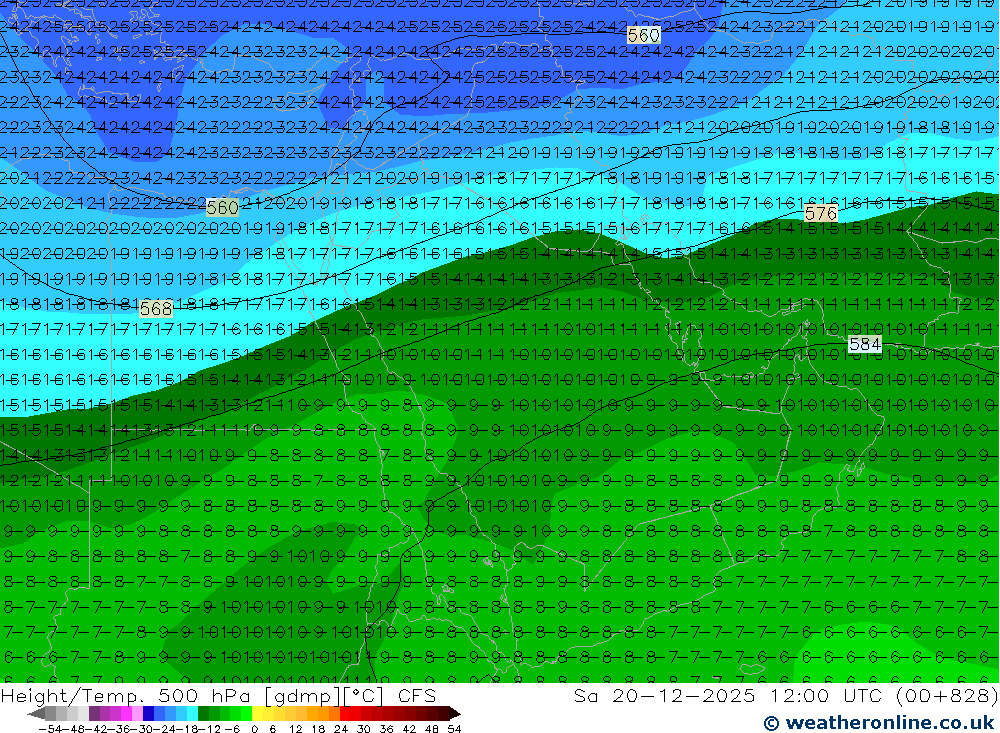The image size is (1000, 733).
Task: Click the 12:00 UTC time text
Action: [x=826, y=696]
